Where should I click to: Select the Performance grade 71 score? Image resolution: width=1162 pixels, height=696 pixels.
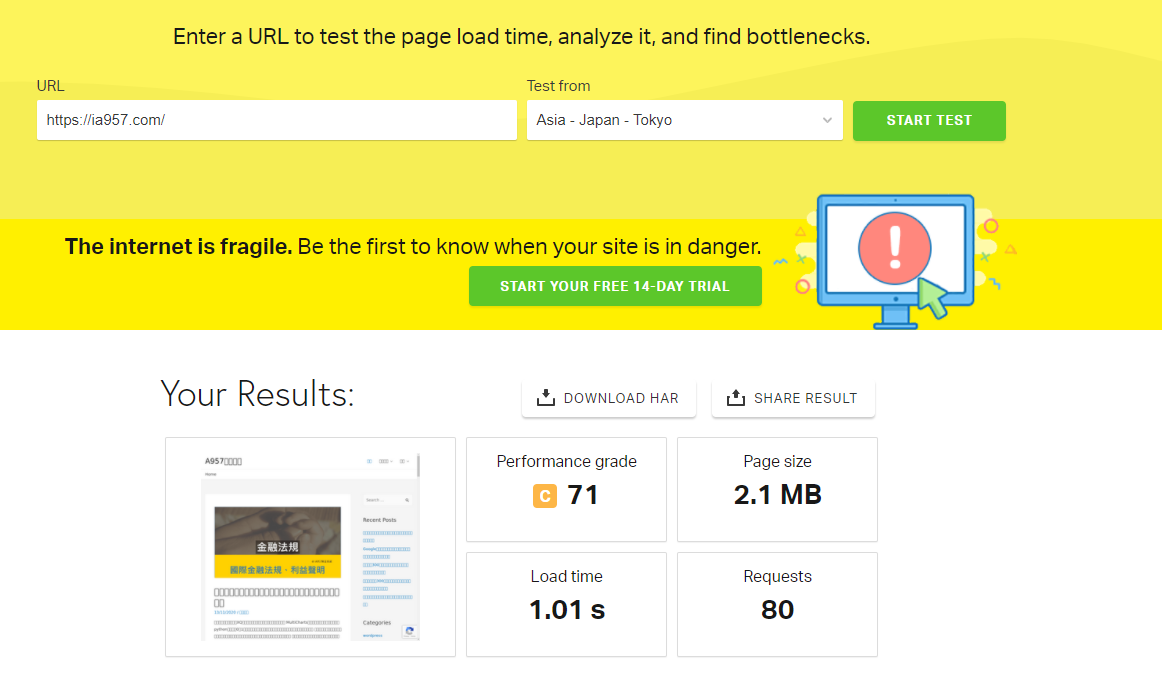tap(583, 495)
